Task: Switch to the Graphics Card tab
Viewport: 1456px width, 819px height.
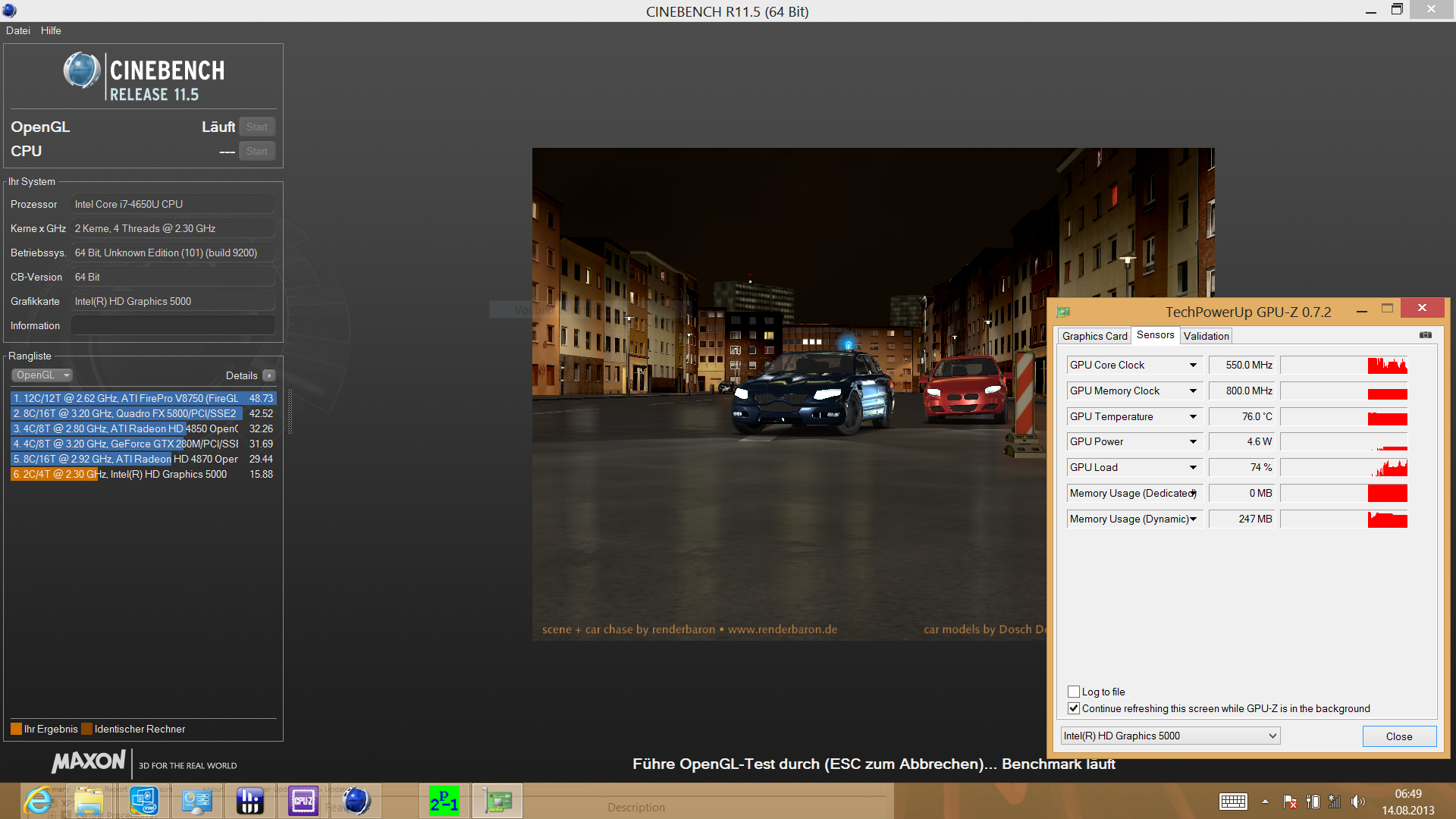Action: (1094, 336)
